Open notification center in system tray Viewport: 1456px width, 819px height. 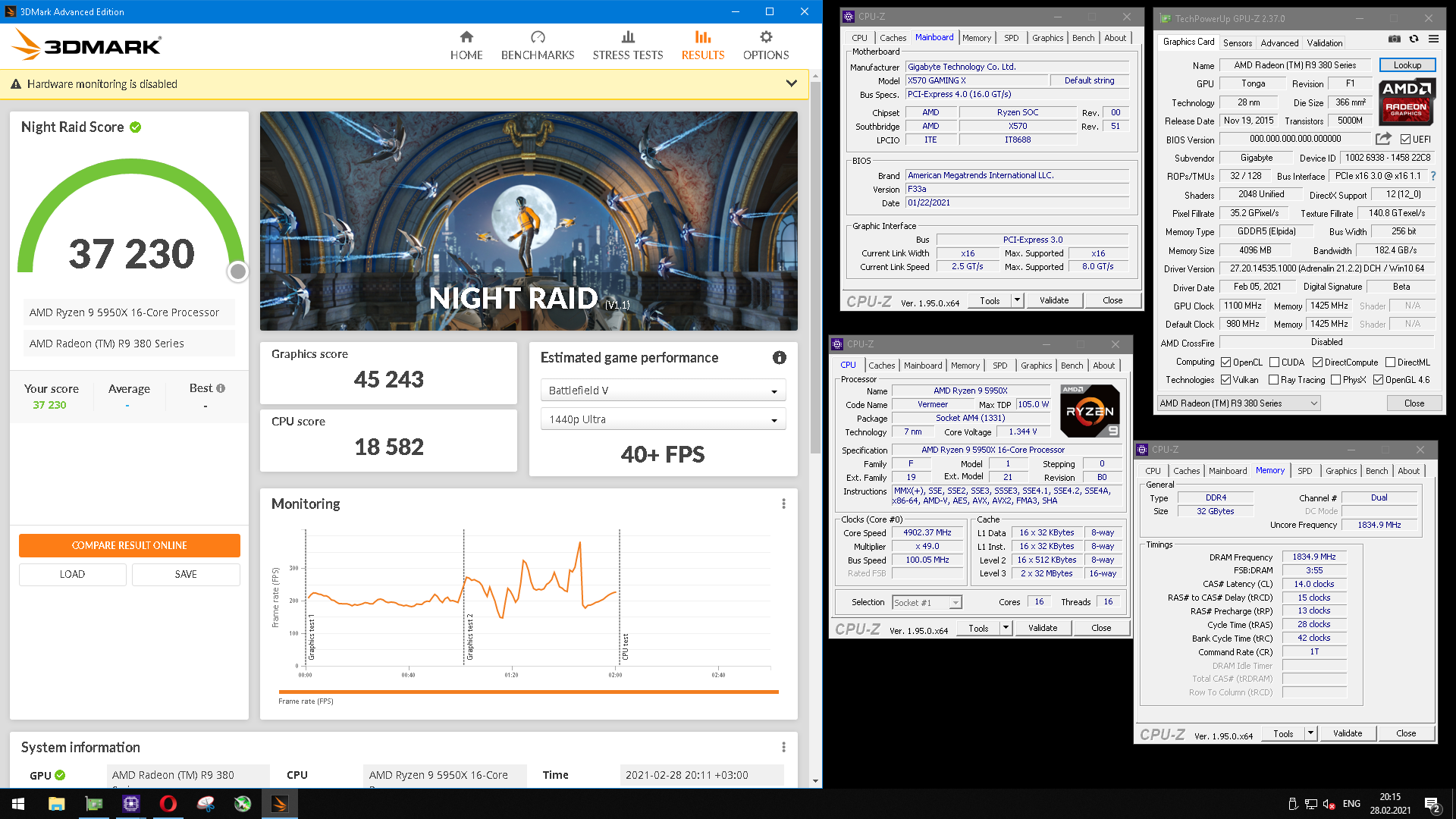(1432, 804)
